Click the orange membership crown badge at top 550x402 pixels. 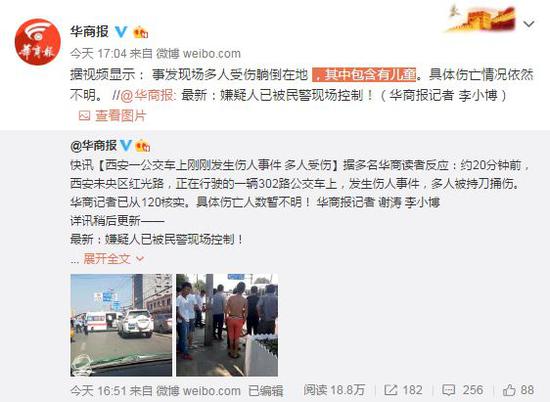(x=141, y=32)
